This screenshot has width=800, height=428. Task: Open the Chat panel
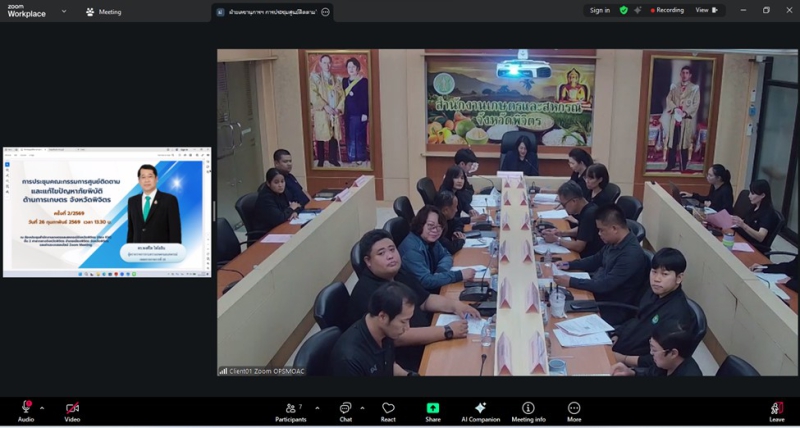[x=345, y=410]
